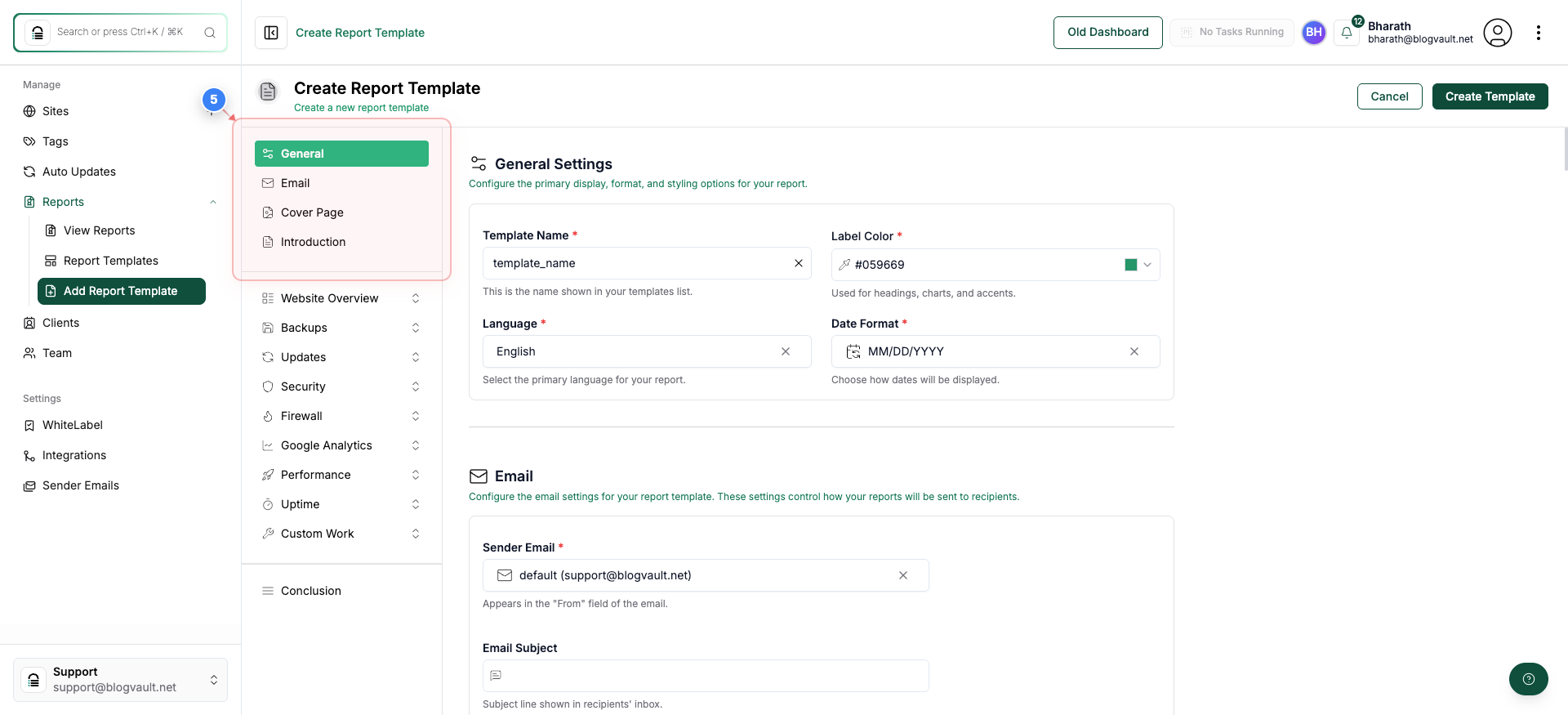Viewport: 1568px width, 715px height.
Task: Click the calendar icon in Date Format
Action: pos(853,351)
